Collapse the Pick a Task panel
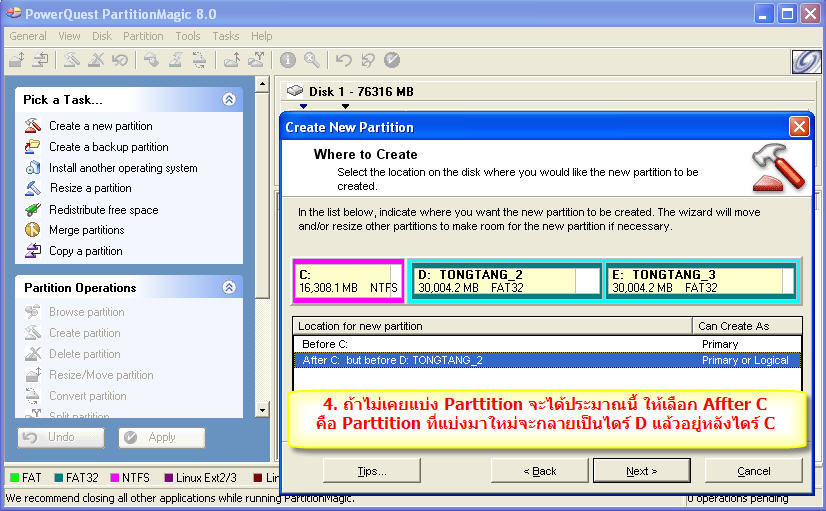This screenshot has height=511, width=826. click(229, 99)
